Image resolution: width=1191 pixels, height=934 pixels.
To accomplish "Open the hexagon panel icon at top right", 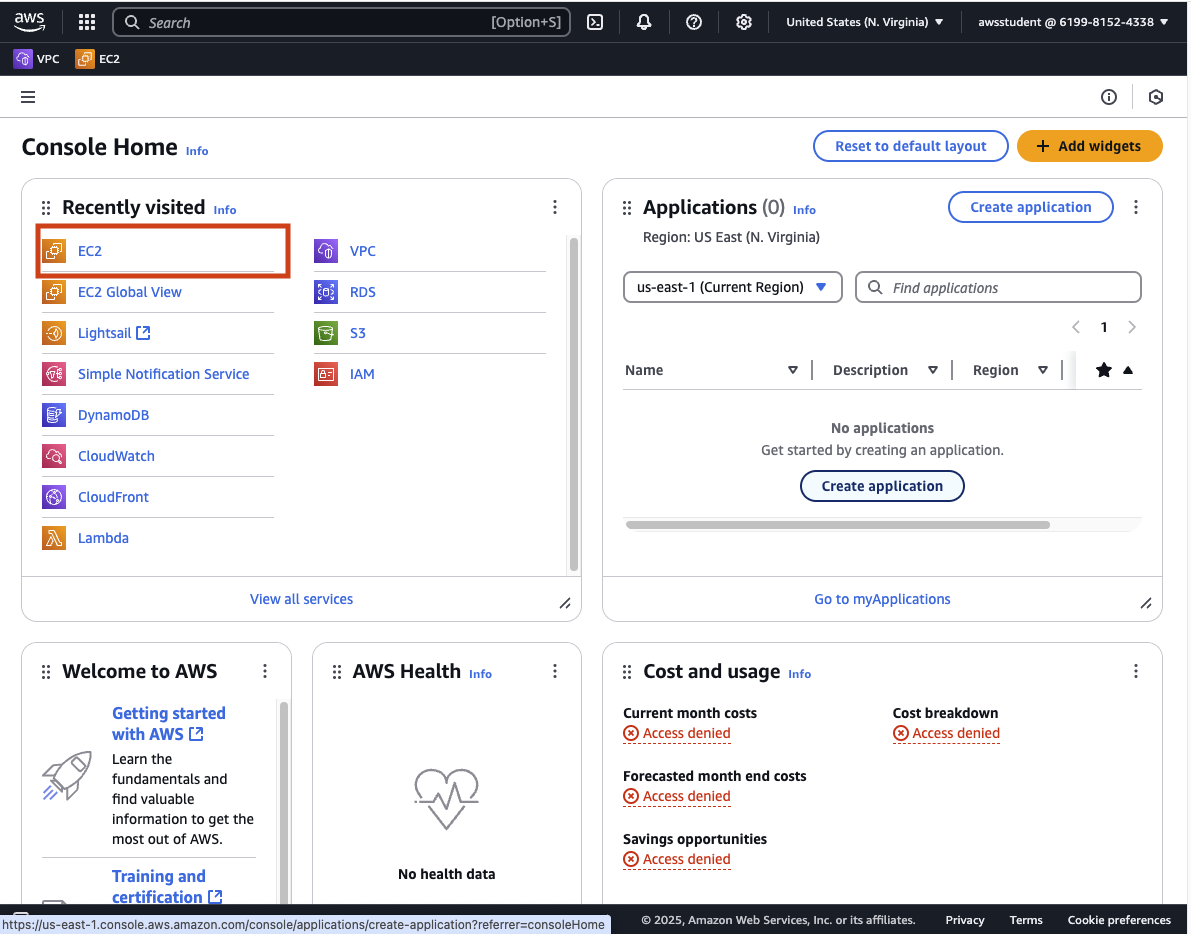I will 1156,97.
